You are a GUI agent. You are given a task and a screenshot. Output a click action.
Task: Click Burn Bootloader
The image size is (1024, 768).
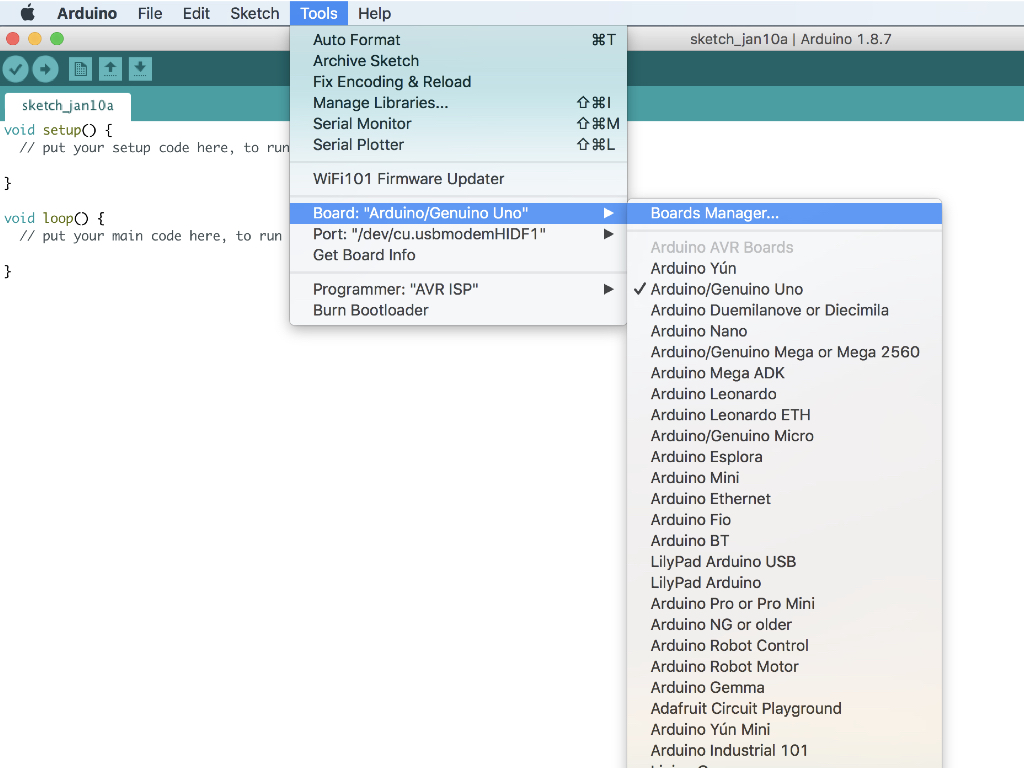tap(458, 310)
